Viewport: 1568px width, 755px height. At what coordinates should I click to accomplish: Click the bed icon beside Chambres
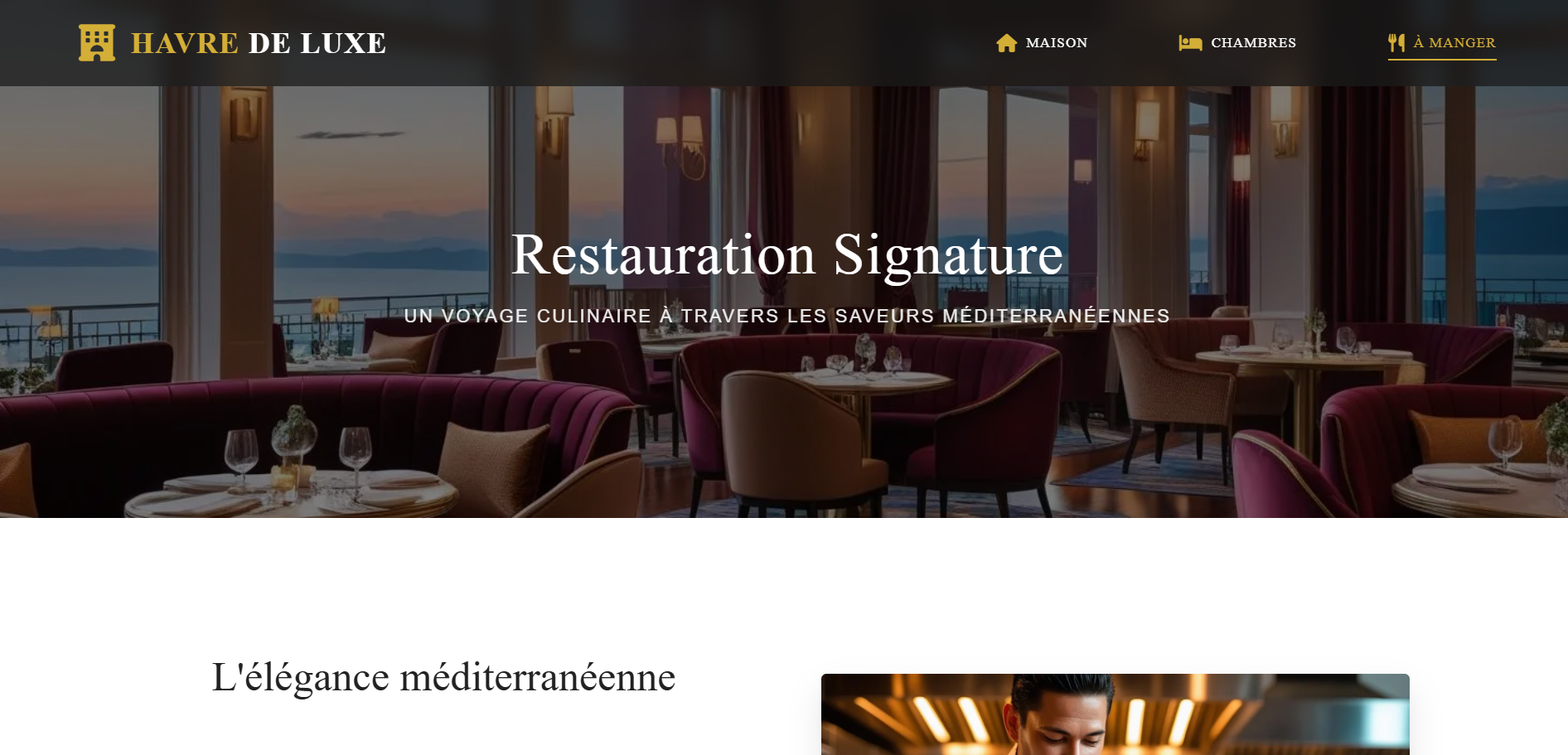pos(1190,43)
